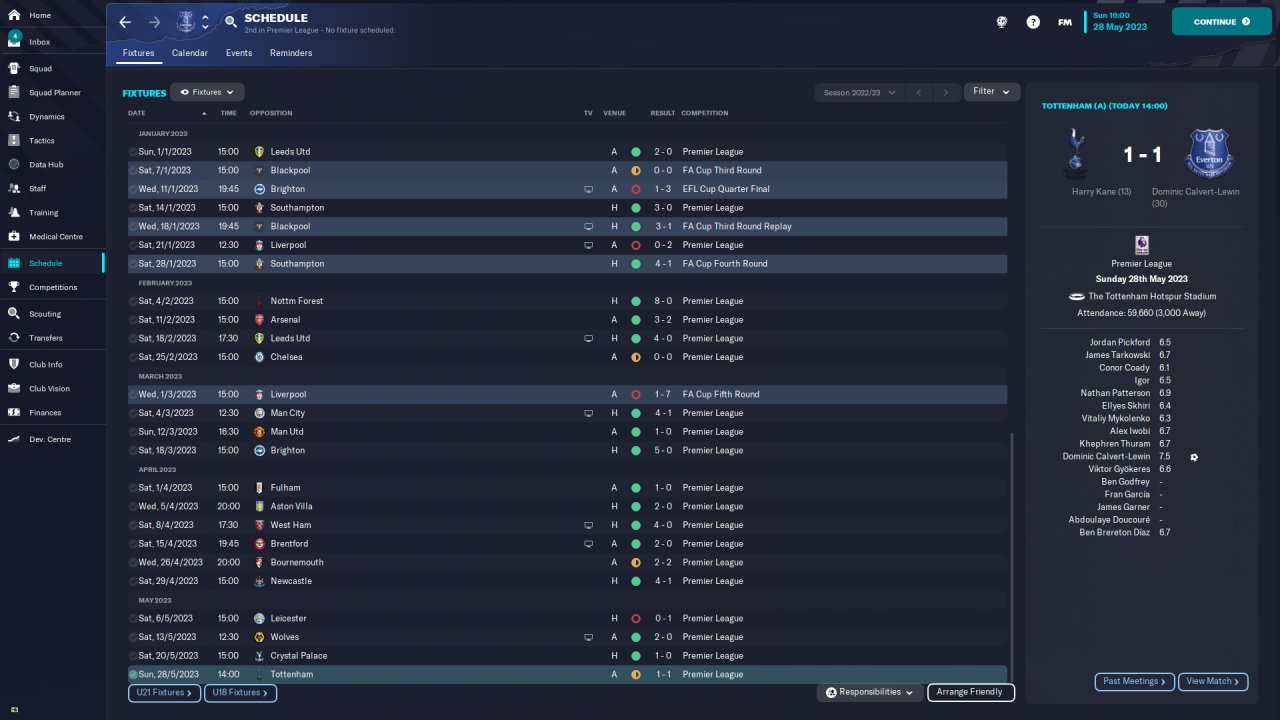Open the Filter dropdown
Screen dimensions: 1280x720
click(992, 92)
